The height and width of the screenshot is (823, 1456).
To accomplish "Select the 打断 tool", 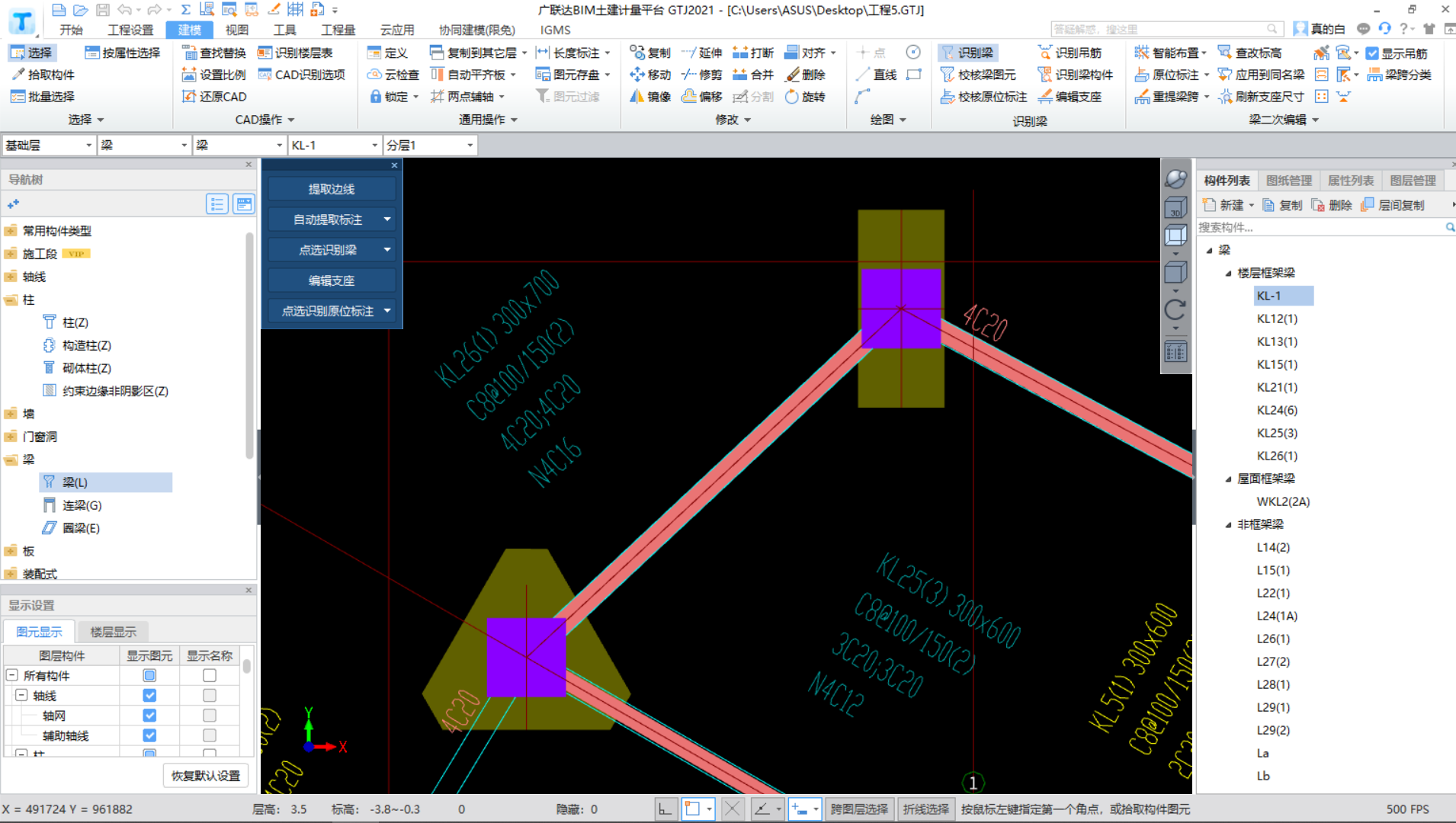I will [x=752, y=53].
